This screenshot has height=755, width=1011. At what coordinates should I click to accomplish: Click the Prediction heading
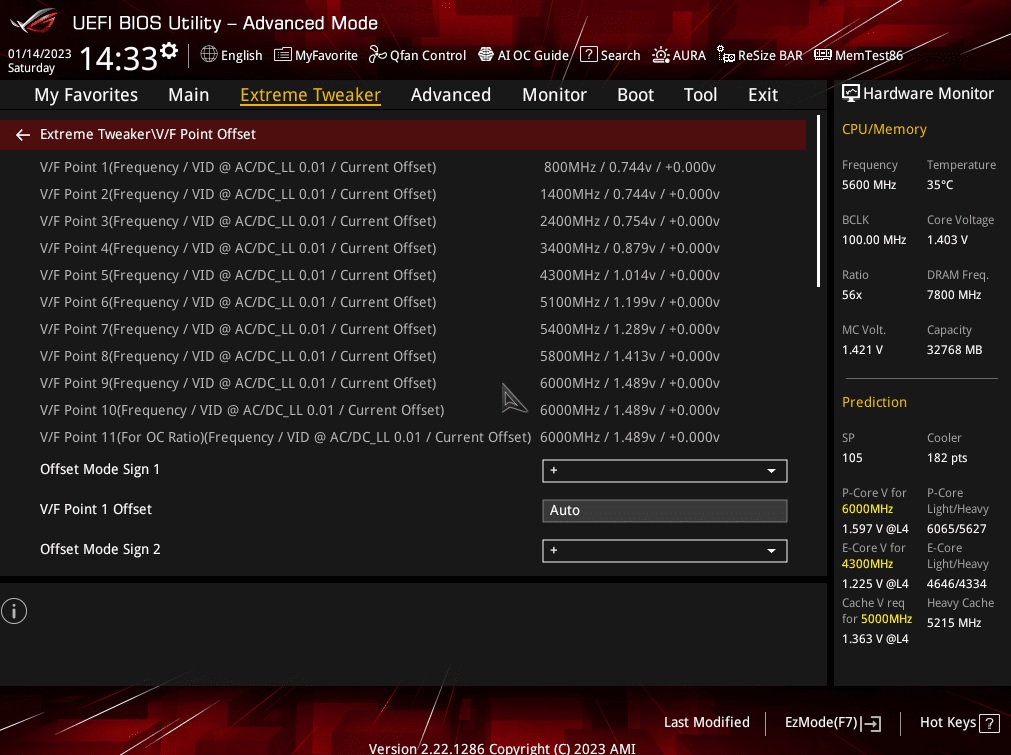[874, 402]
